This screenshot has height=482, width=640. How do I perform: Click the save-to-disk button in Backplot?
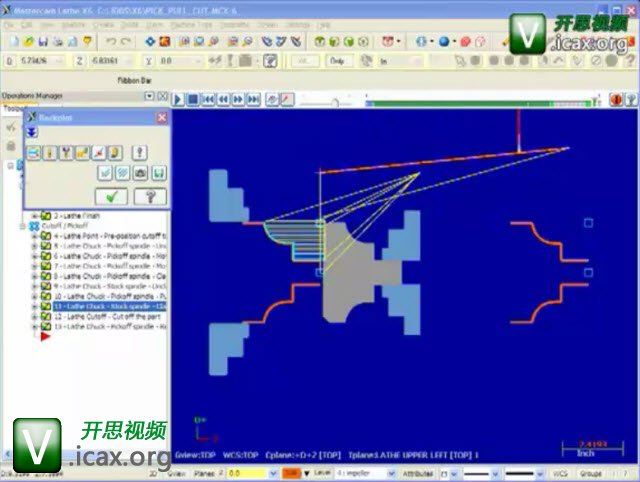coord(159,173)
